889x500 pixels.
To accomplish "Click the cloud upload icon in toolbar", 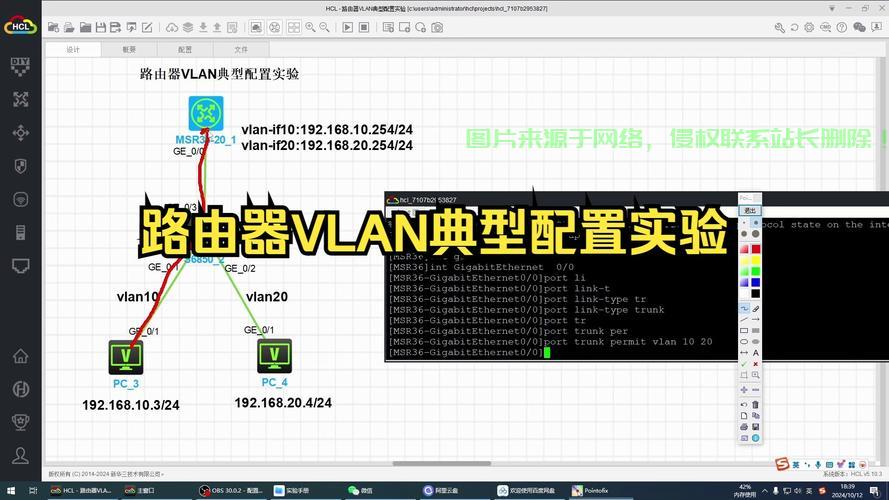I will (172, 27).
